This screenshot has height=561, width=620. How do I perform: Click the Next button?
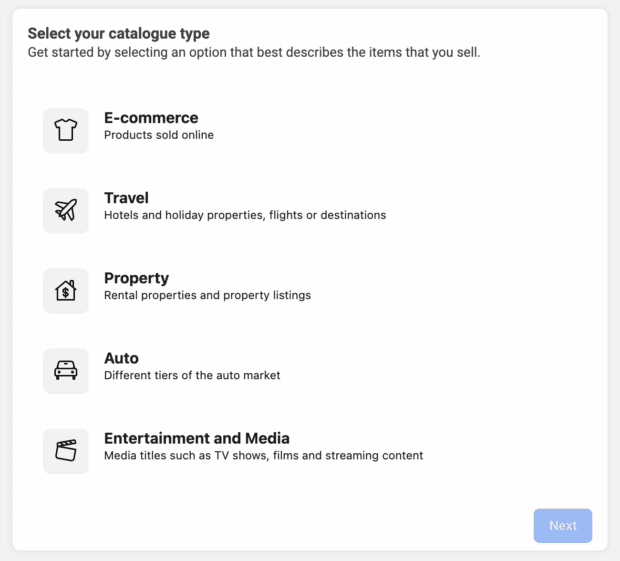[563, 525]
